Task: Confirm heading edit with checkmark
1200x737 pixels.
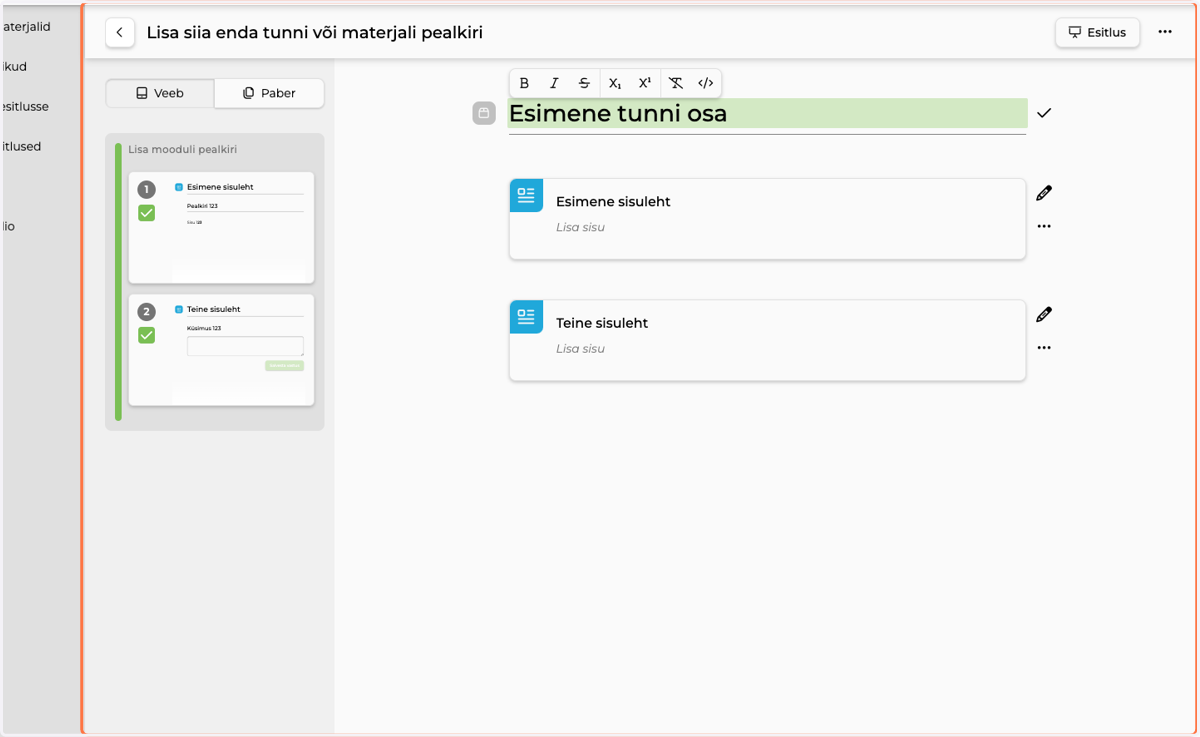Action: point(1044,113)
